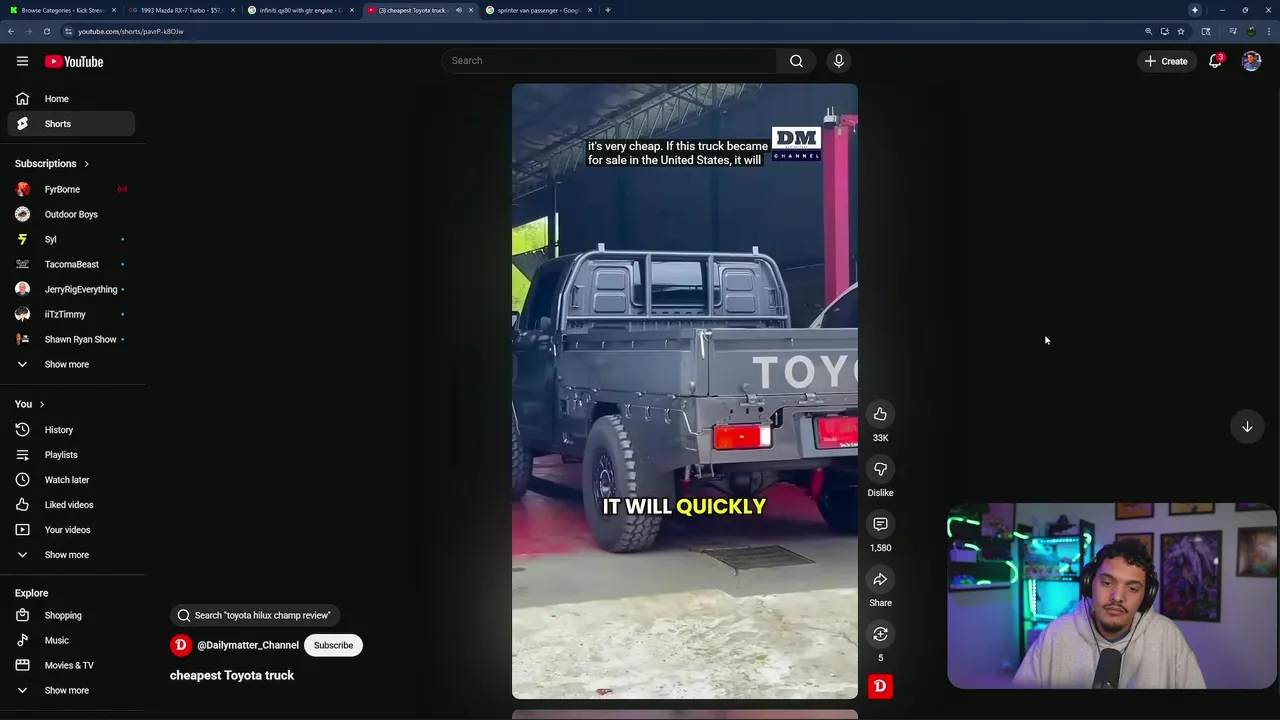Expand the You section chevron
The image size is (1280, 720).
click(41, 404)
